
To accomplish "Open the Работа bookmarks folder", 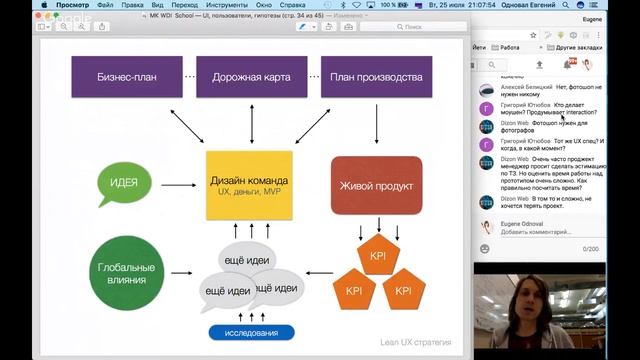I will pyautogui.click(x=506, y=48).
